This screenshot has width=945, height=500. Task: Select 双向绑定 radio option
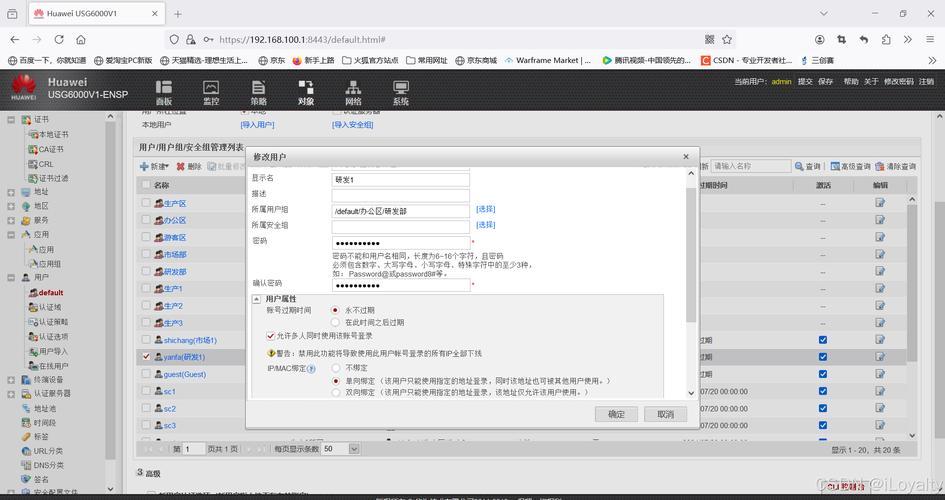tap(336, 392)
